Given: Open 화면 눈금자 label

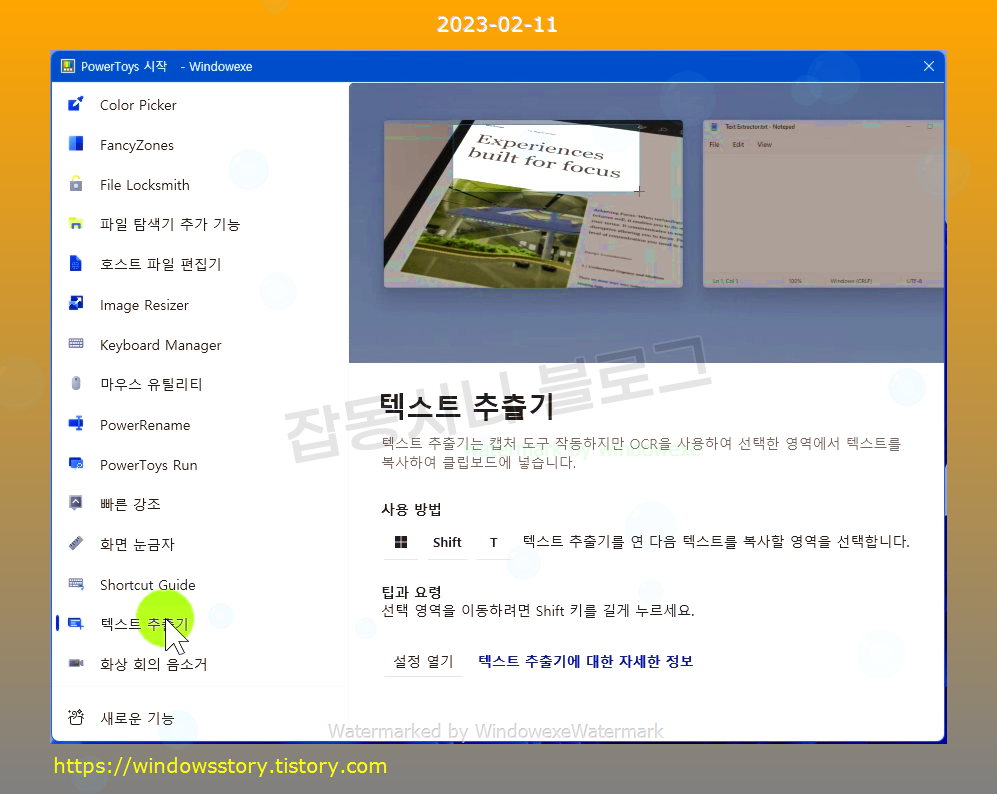Looking at the screenshot, I should coord(137,545).
